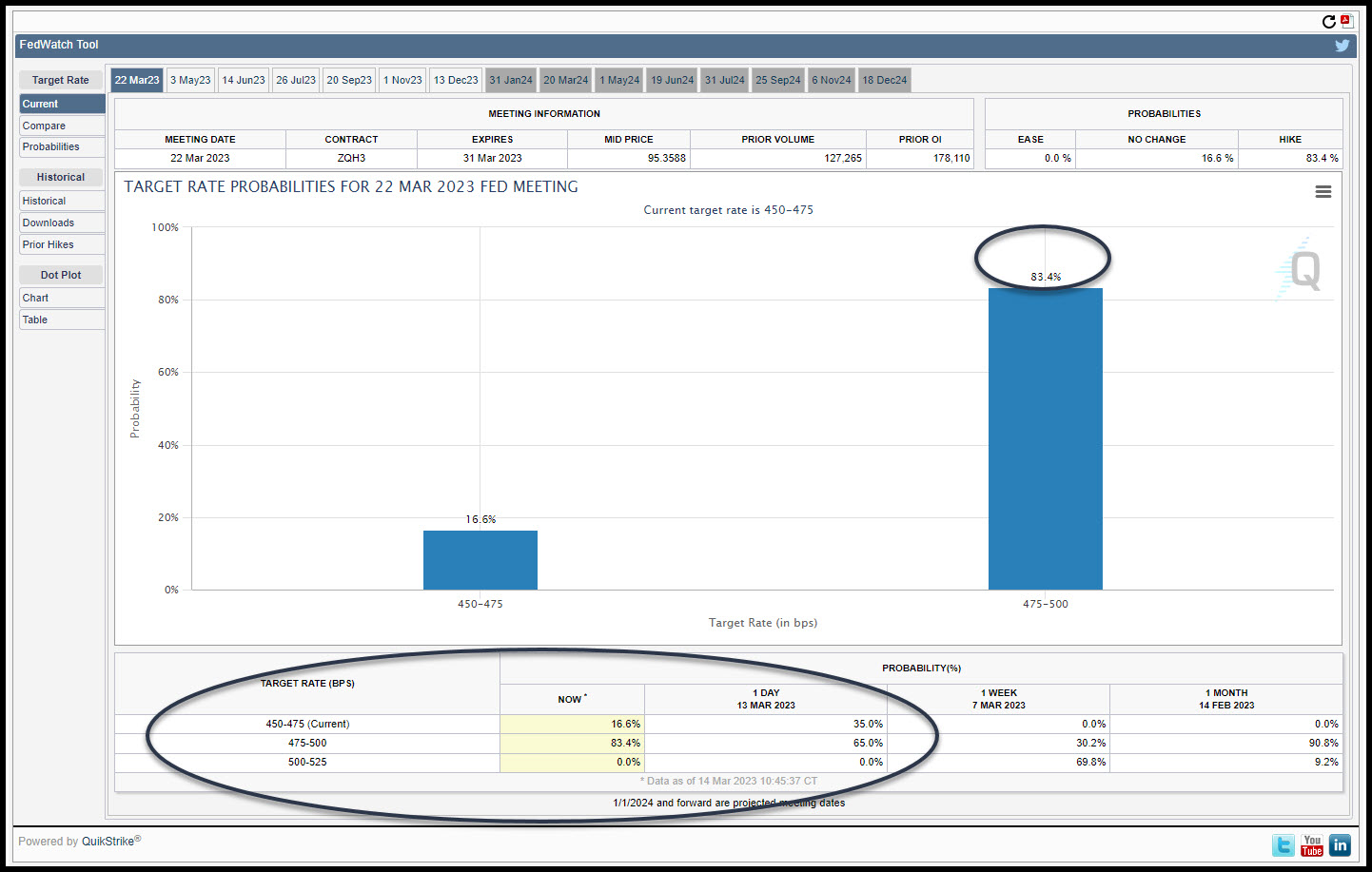Click the 475-500 bar in the chart
Image resolution: width=1372 pixels, height=872 pixels.
[1046, 438]
